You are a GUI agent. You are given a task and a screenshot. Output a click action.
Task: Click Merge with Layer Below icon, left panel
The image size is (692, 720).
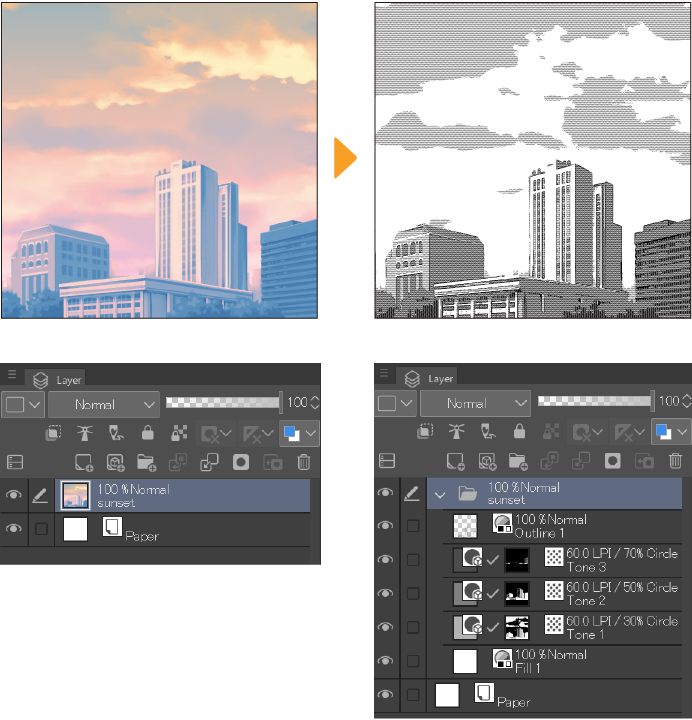pyautogui.click(x=209, y=462)
